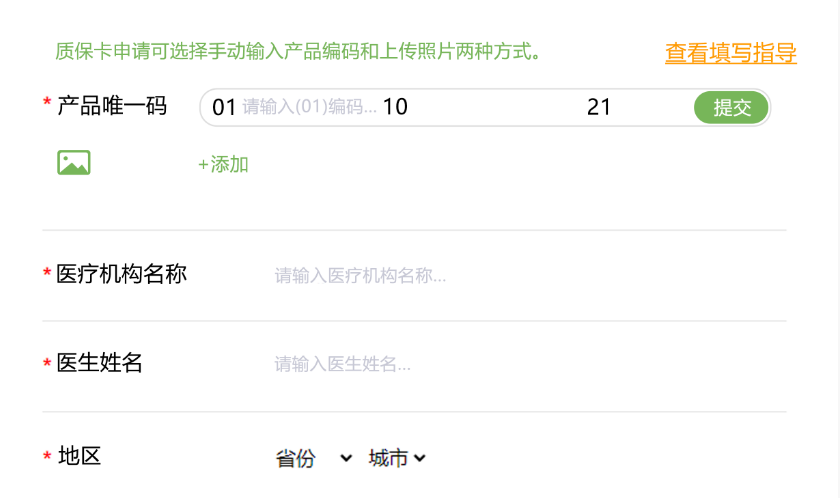Screen dimensions: 840x498
Task: Click the 地区 field label
Action: (80, 457)
